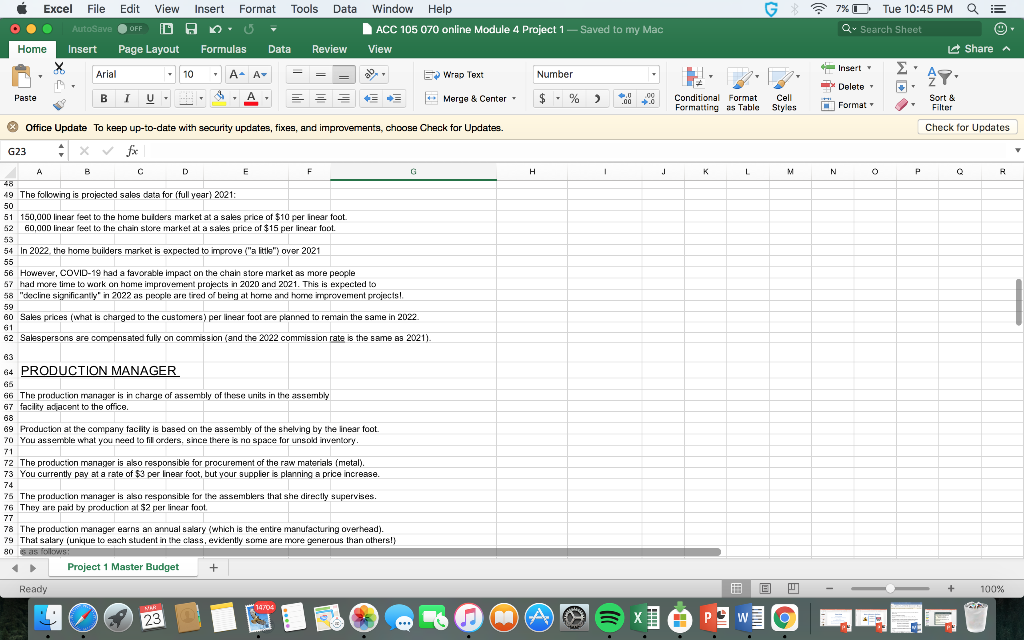Click the increase decimal icon
The width and height of the screenshot is (1024, 640).
(x=625, y=99)
